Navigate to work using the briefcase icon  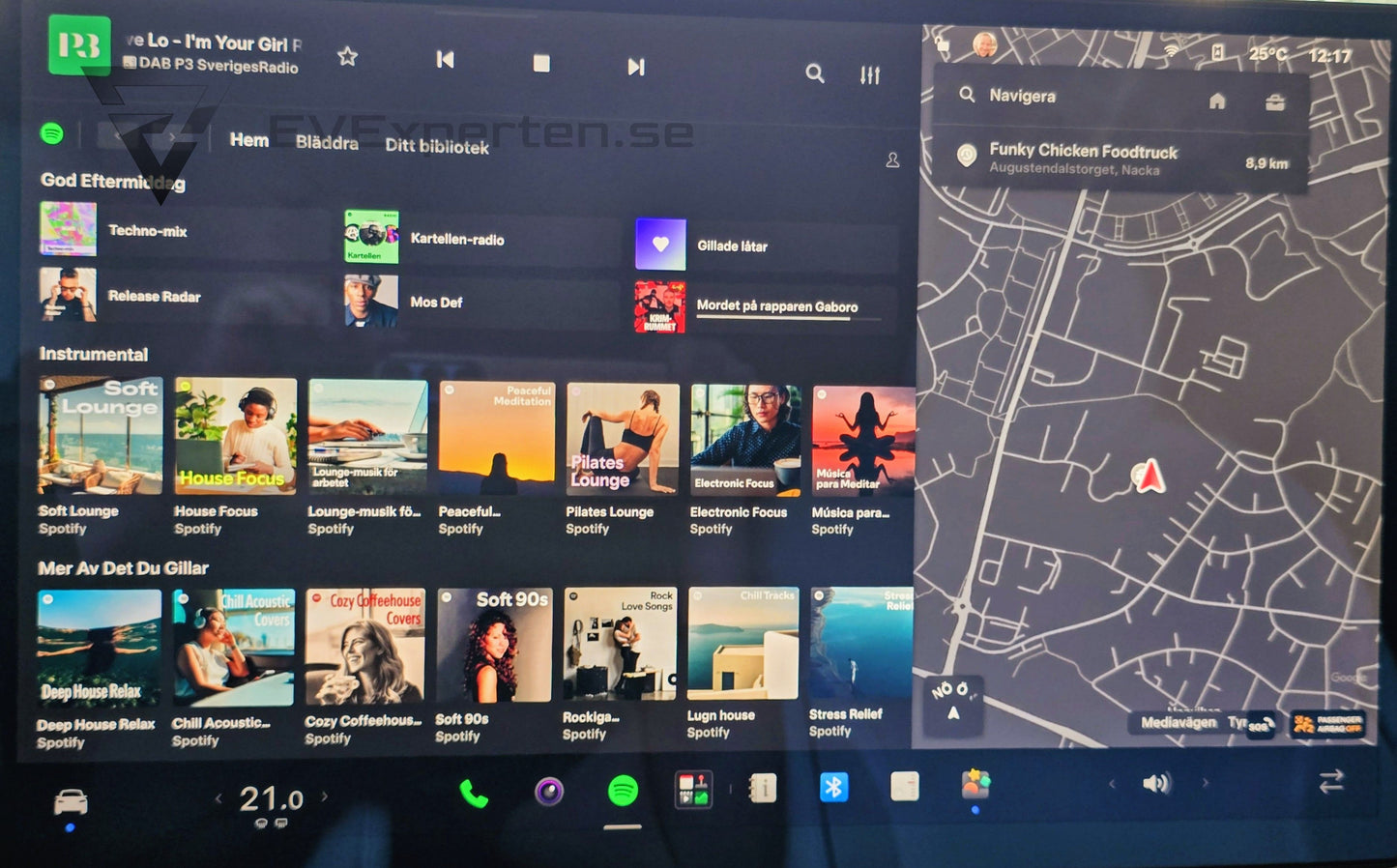click(1275, 102)
